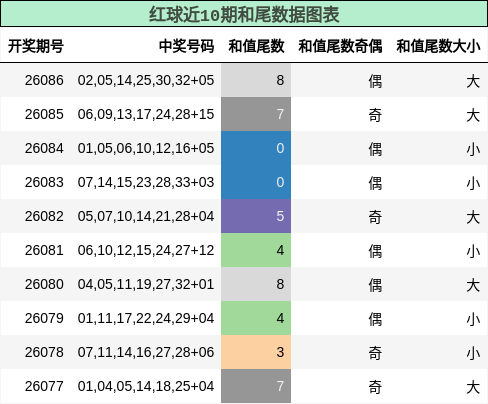This screenshot has width=488, height=404.
Task: Click the orange tail cell 3 for 26078
Action: 256,352
